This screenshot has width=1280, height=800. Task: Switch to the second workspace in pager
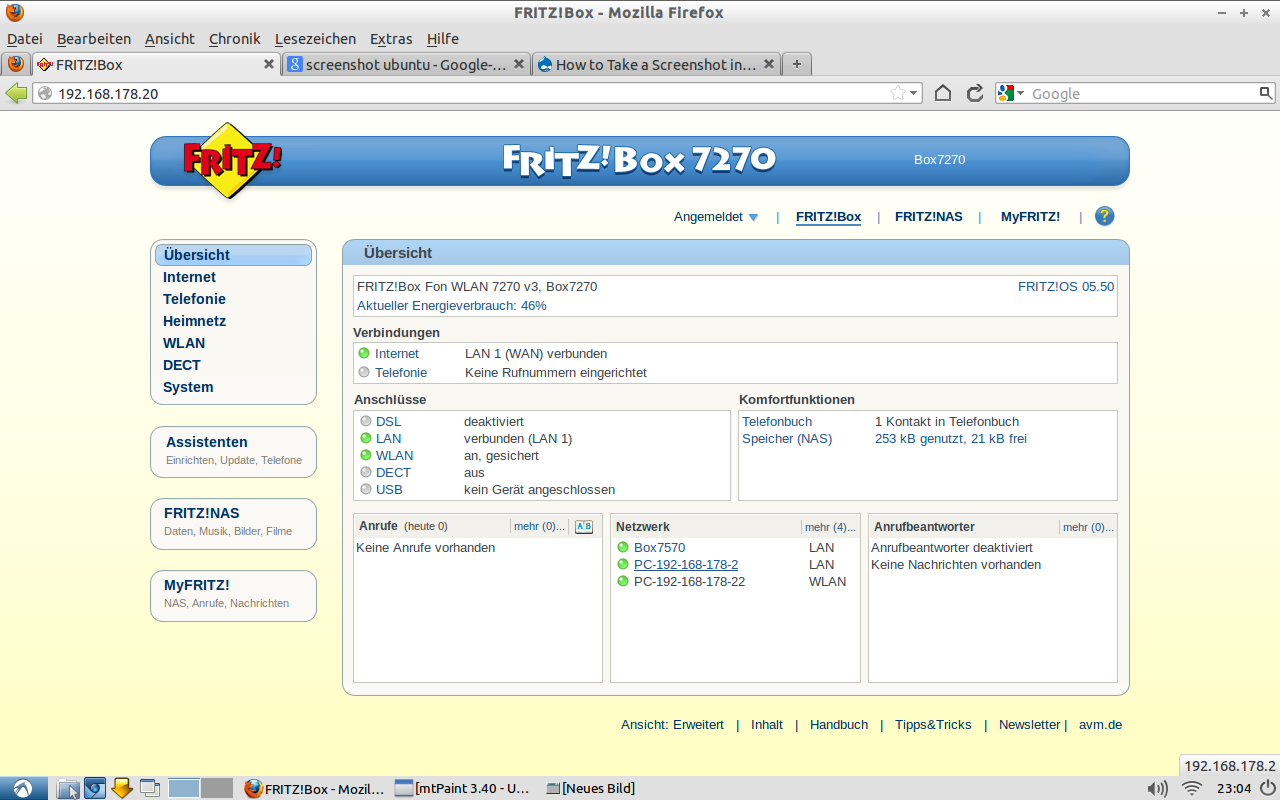point(217,788)
